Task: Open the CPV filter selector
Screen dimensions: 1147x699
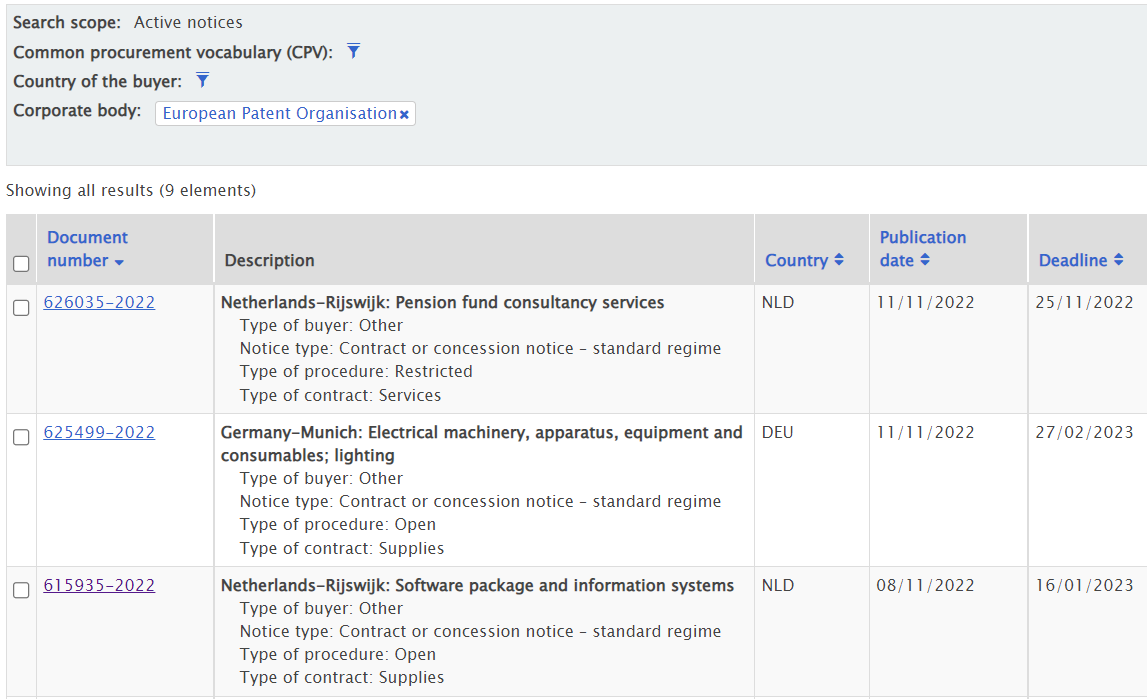Action: (x=353, y=51)
